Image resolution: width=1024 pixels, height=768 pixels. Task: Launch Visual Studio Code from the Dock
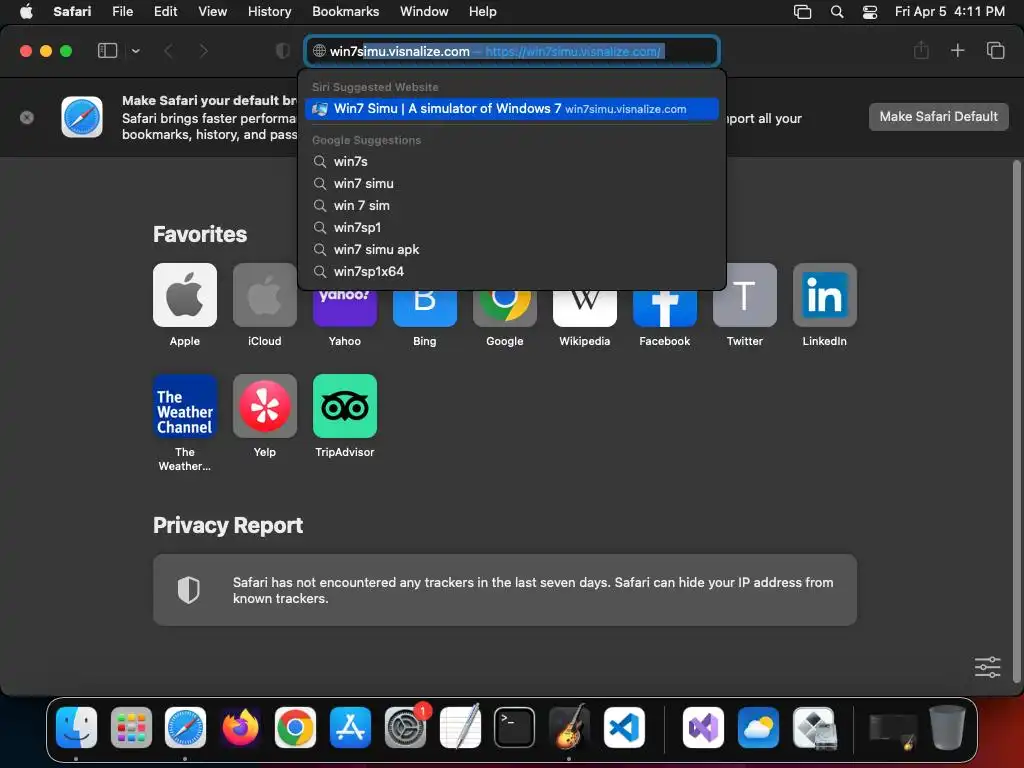(624, 727)
